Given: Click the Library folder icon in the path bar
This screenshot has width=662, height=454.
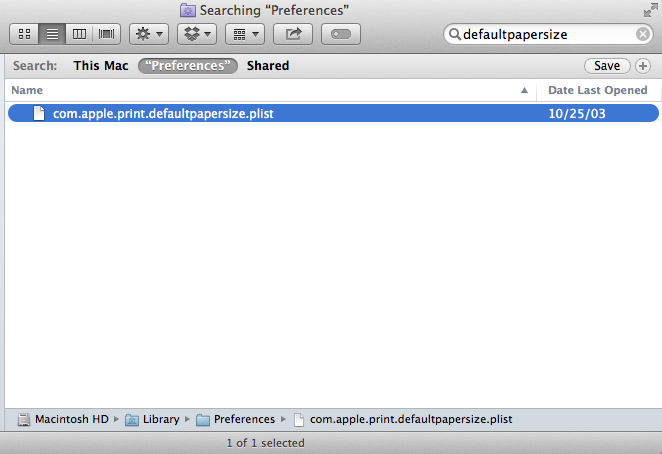Looking at the screenshot, I should coord(132,420).
